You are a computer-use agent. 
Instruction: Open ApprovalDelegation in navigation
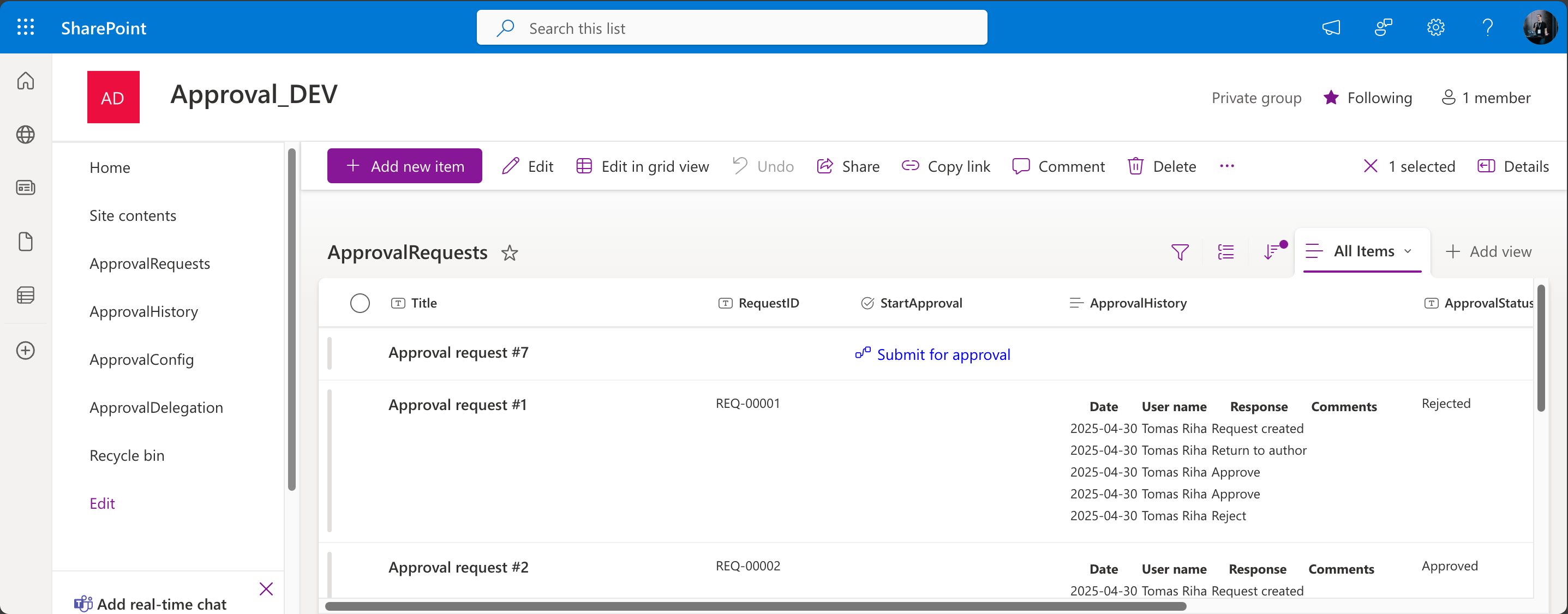point(156,408)
